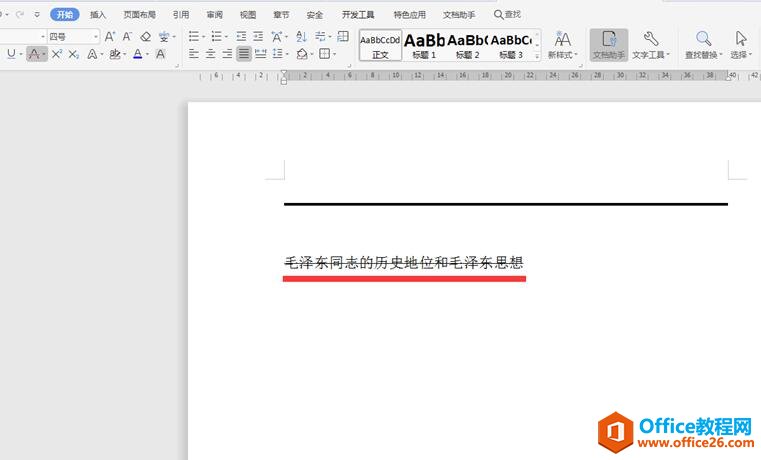Image resolution: width=761 pixels, height=460 pixels.
Task: Toggle subscript formatting
Action: pyautogui.click(x=73, y=54)
